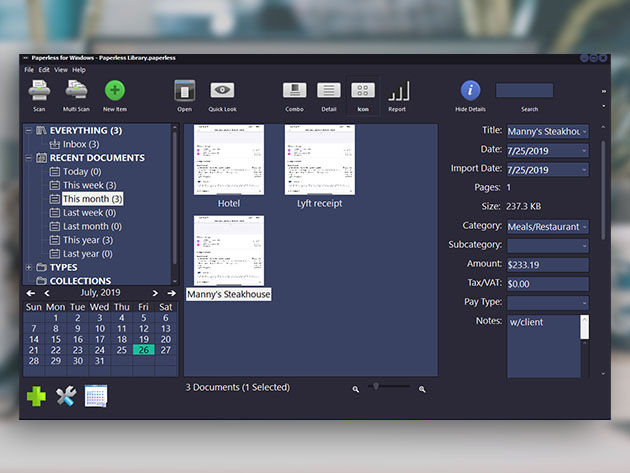630x473 pixels.
Task: Open the Edit menu
Action: pos(44,70)
